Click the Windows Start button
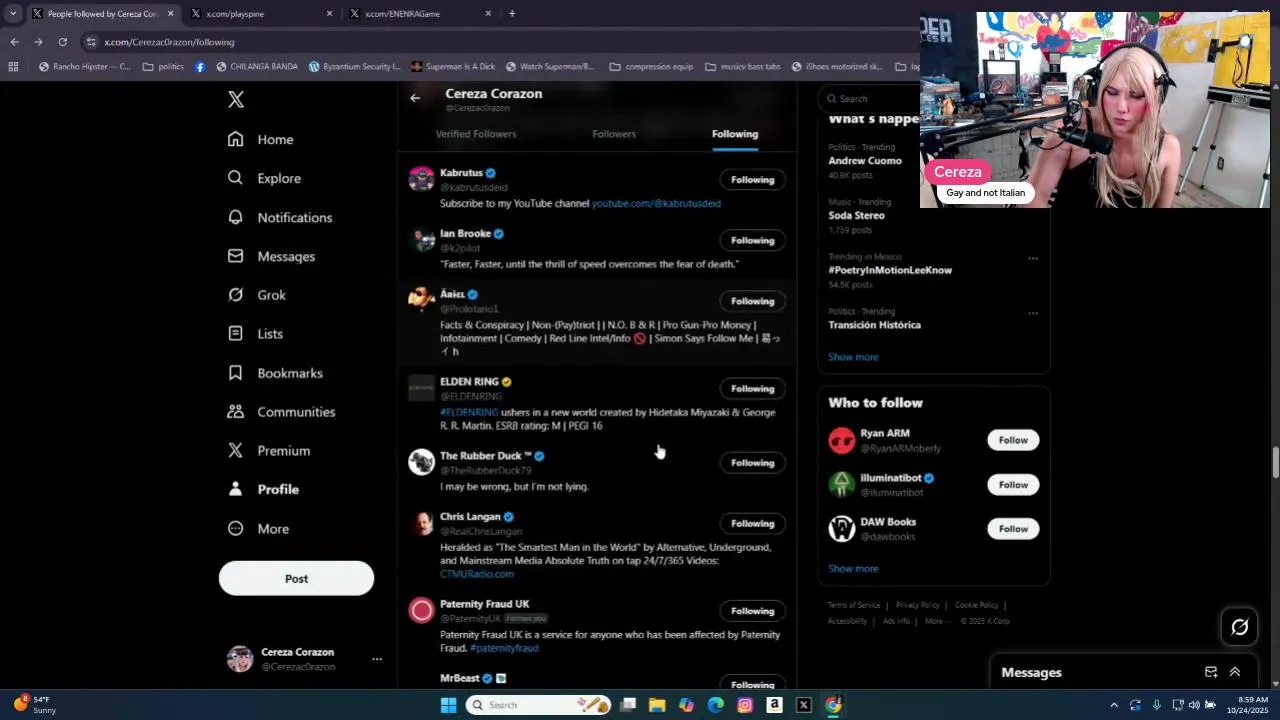Viewport: 1280px width, 720px height. pos(449,705)
